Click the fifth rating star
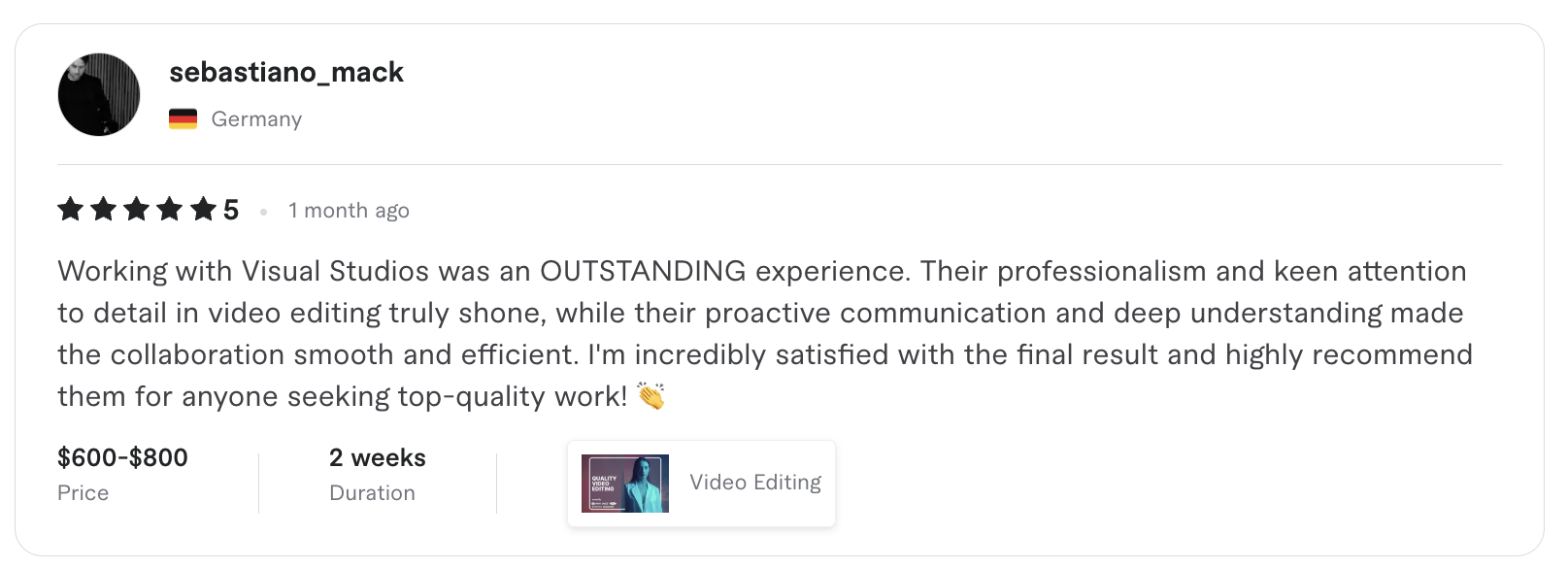The height and width of the screenshot is (569, 1568). pos(203,209)
